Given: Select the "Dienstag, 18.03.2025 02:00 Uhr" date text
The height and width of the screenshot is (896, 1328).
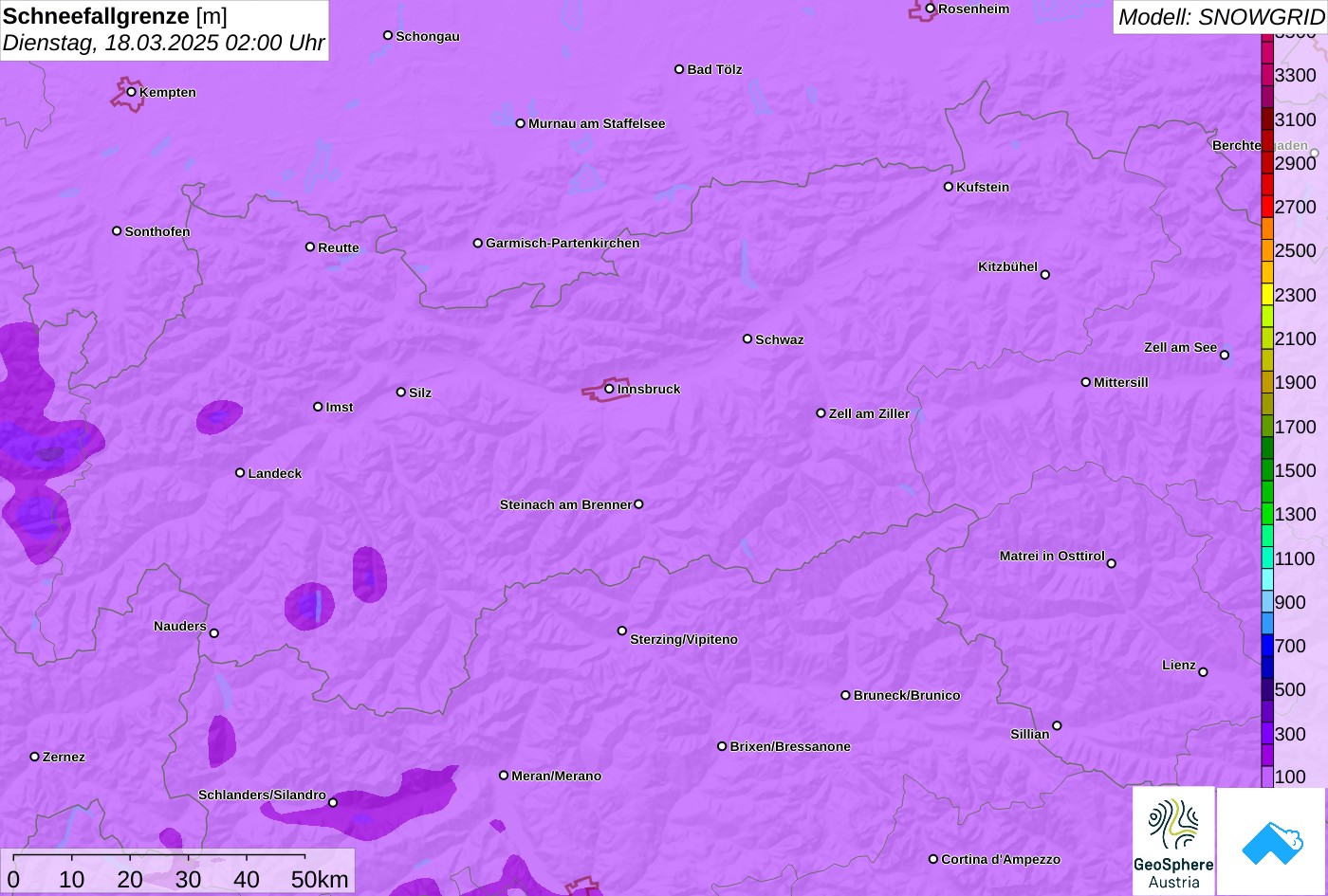Looking at the screenshot, I should point(164,44).
